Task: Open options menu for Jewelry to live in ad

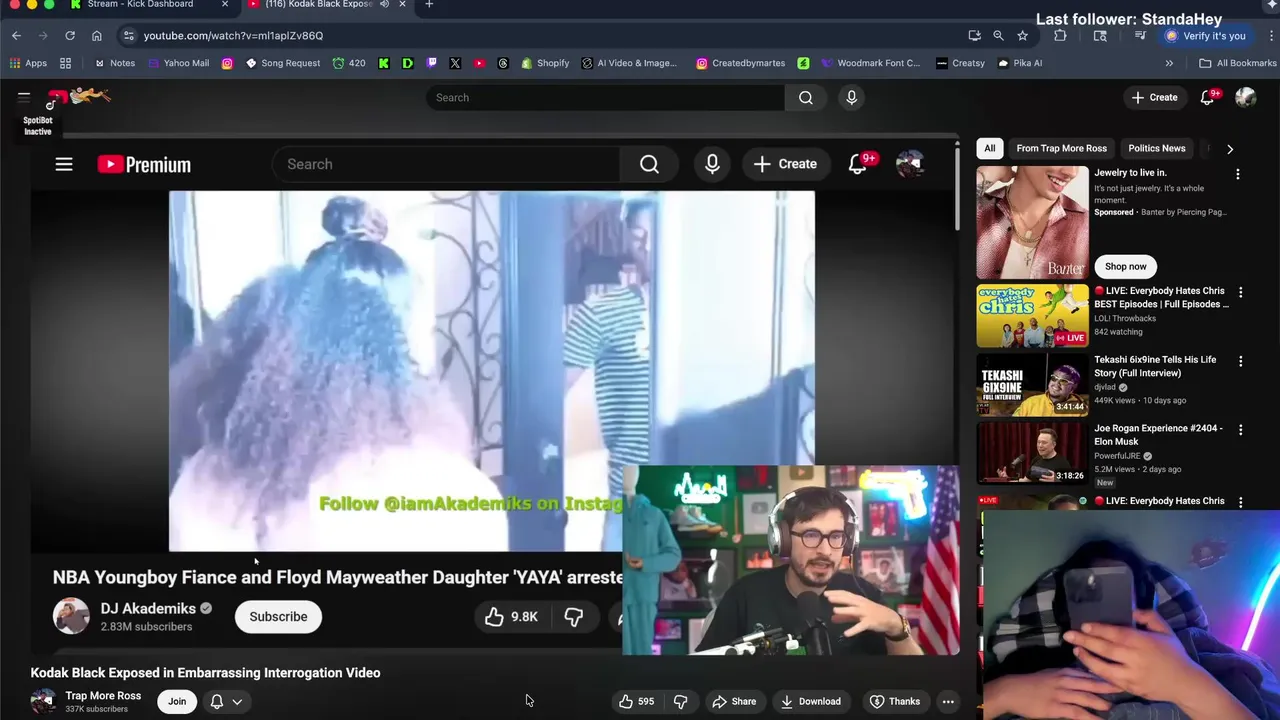Action: point(1238,174)
